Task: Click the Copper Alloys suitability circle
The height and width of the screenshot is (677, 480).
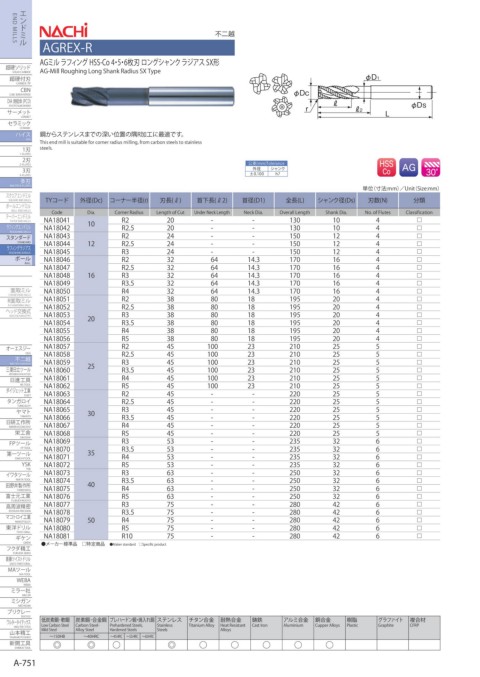Action: pyautogui.click(x=329, y=645)
